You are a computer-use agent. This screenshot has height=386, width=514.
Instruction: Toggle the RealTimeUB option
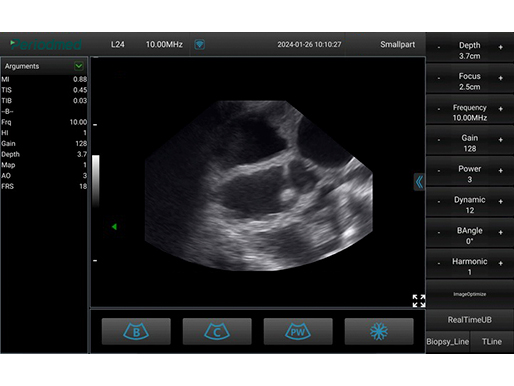[470, 320]
